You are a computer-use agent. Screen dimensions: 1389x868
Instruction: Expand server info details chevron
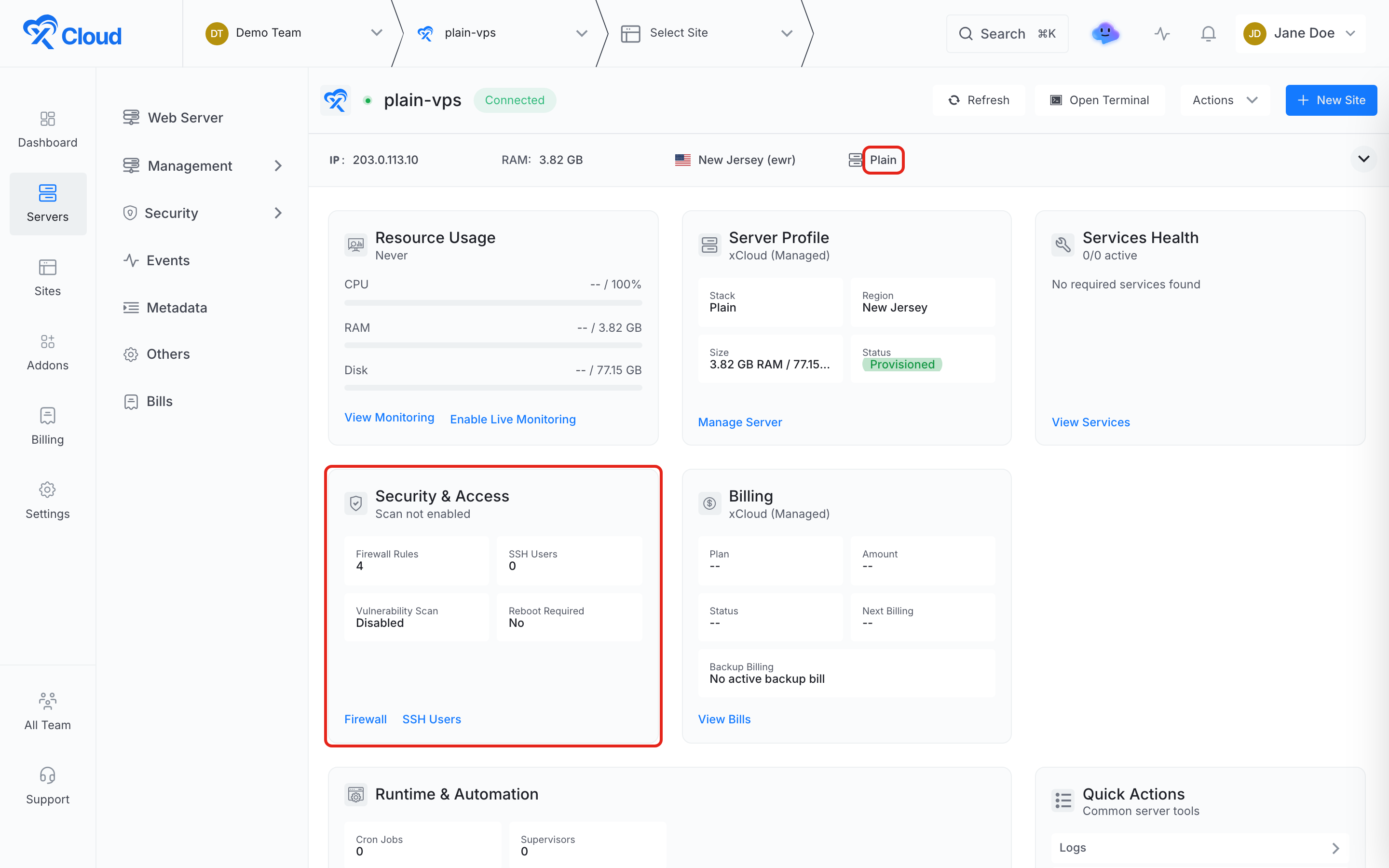click(1364, 159)
